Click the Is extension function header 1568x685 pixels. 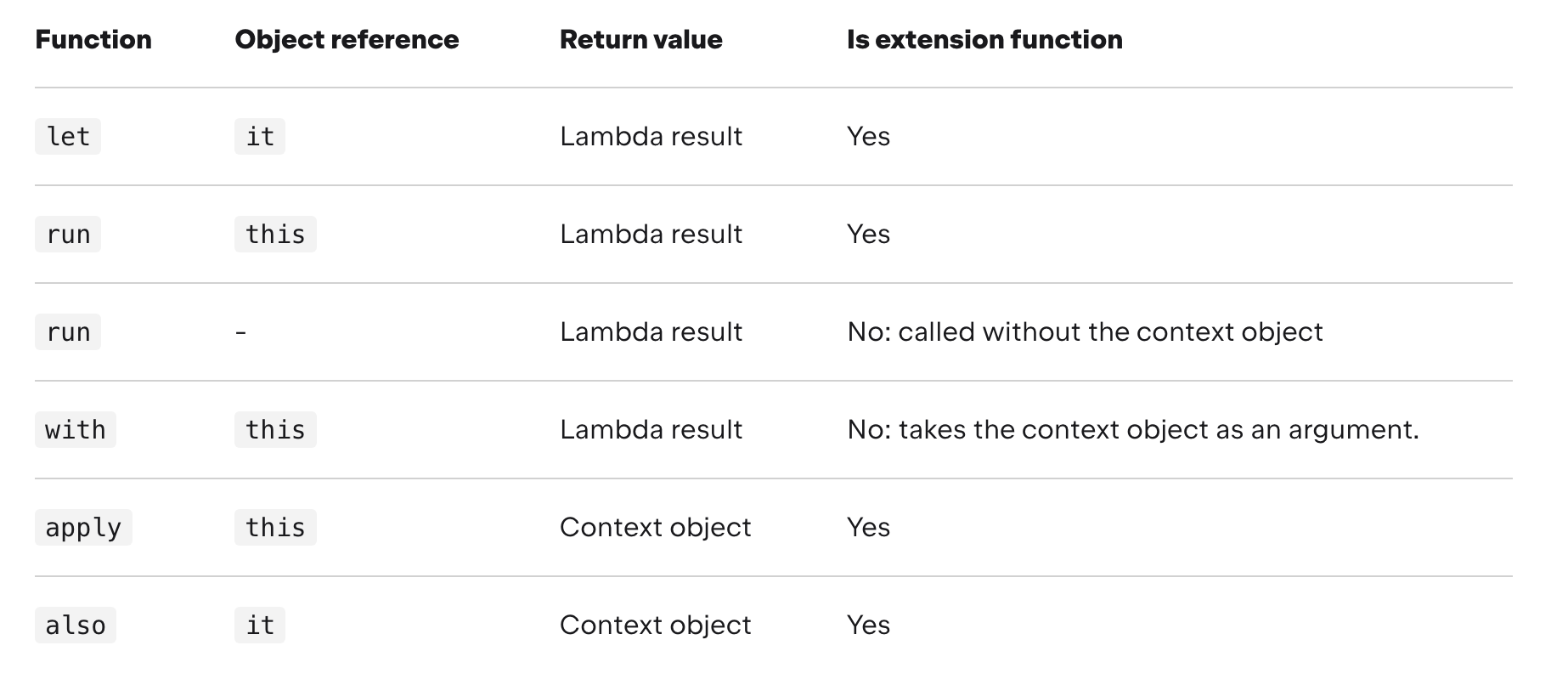[984, 40]
